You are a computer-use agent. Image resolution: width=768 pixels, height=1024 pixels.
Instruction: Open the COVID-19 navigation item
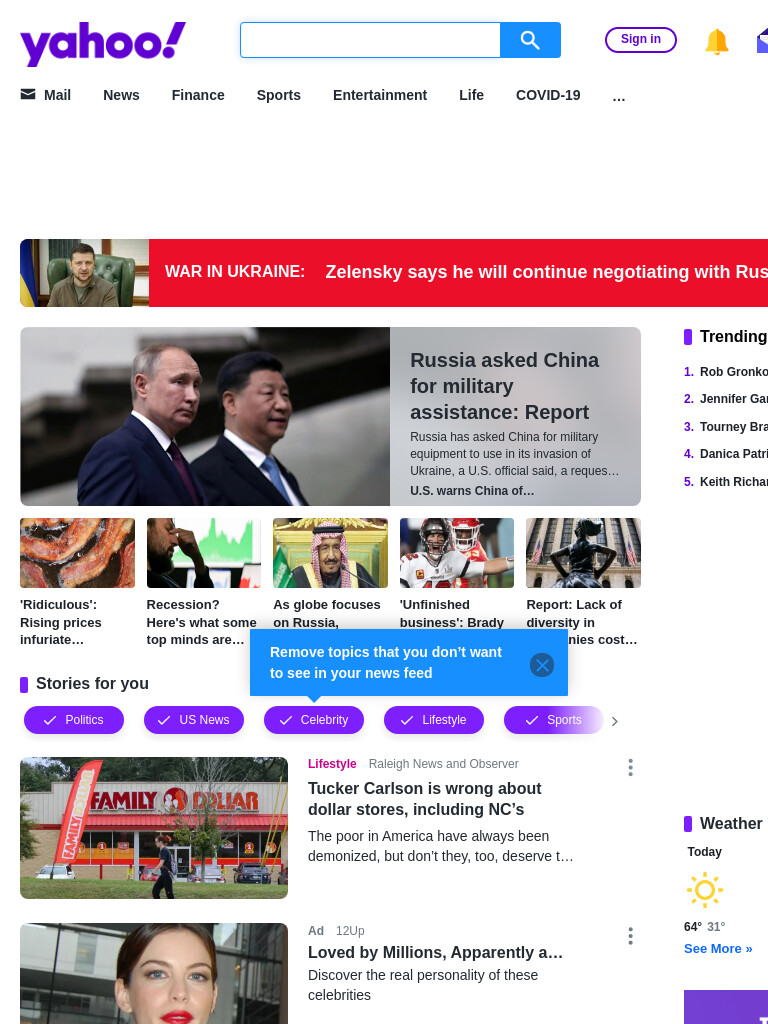[548, 95]
